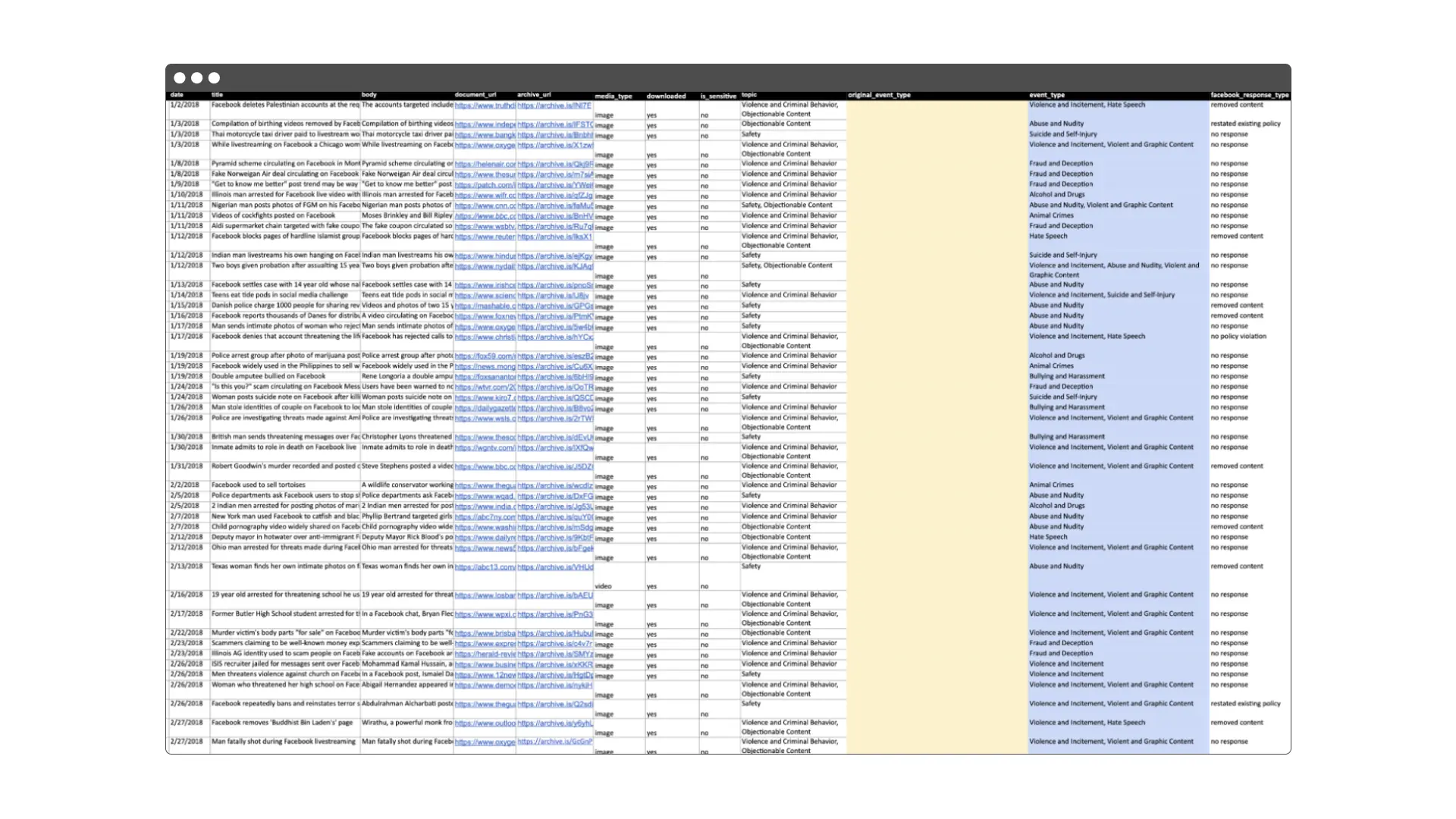This screenshot has height=819, width=1456.
Task: Select the Fake Norwegian Air deal title cell
Action: [x=285, y=174]
